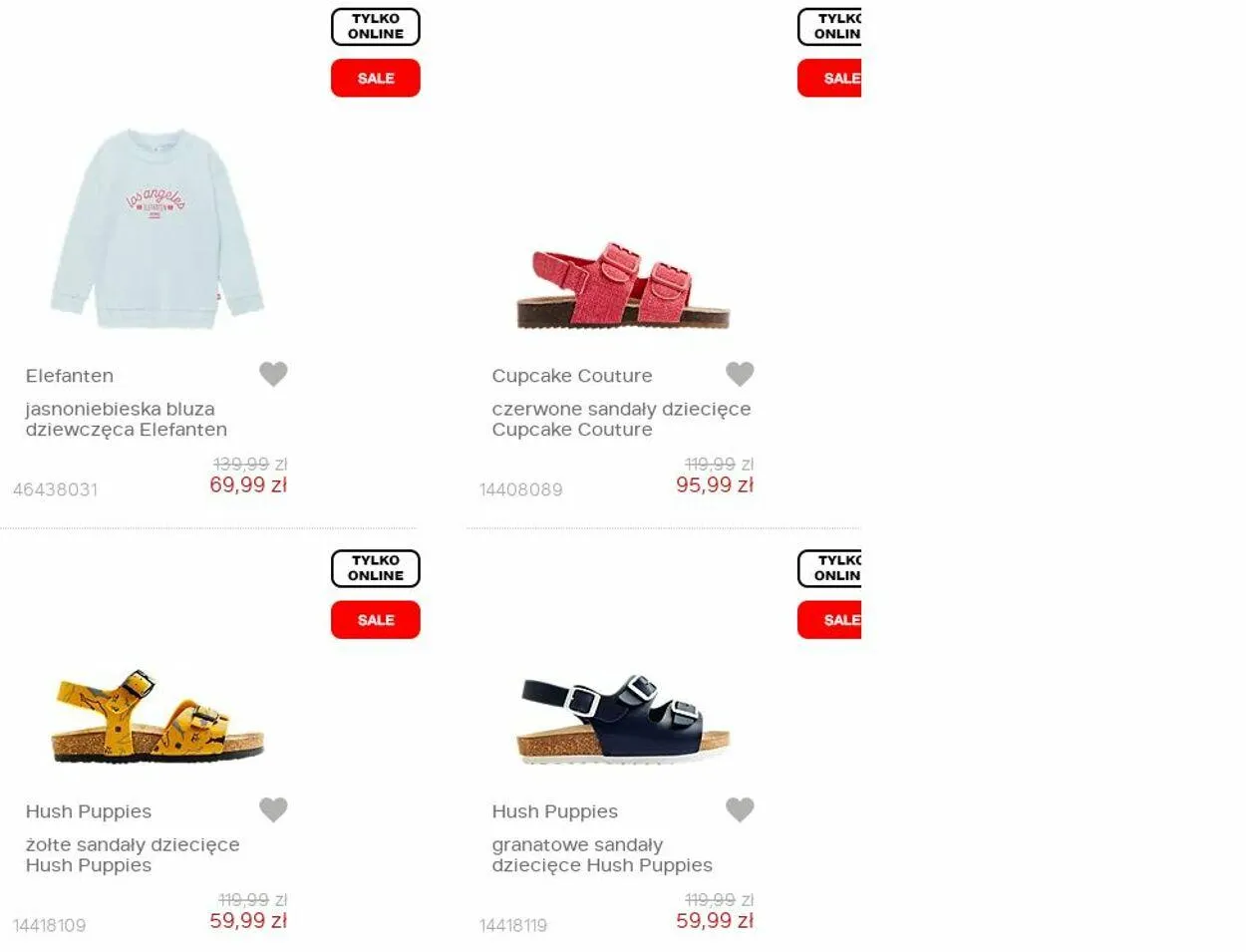Open navy sandals product image
This screenshot has height=952, width=1246.
tap(624, 720)
